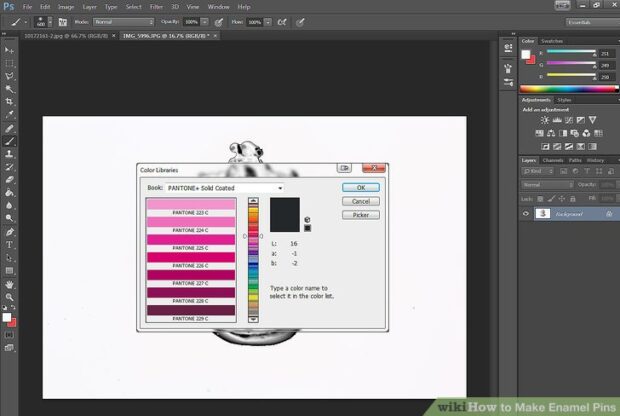620x416 pixels.
Task: Open the Image menu
Action: 66,7
